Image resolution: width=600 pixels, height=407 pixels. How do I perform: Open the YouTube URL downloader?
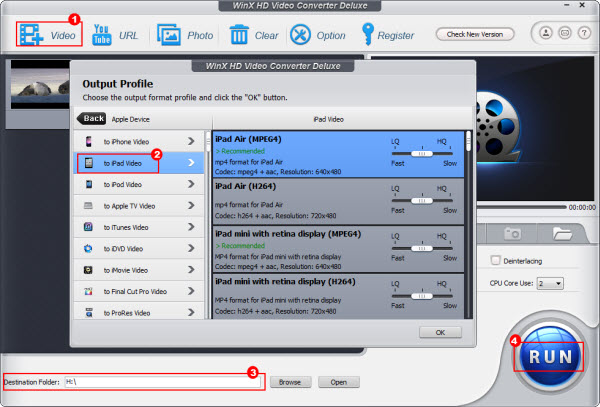pos(101,35)
